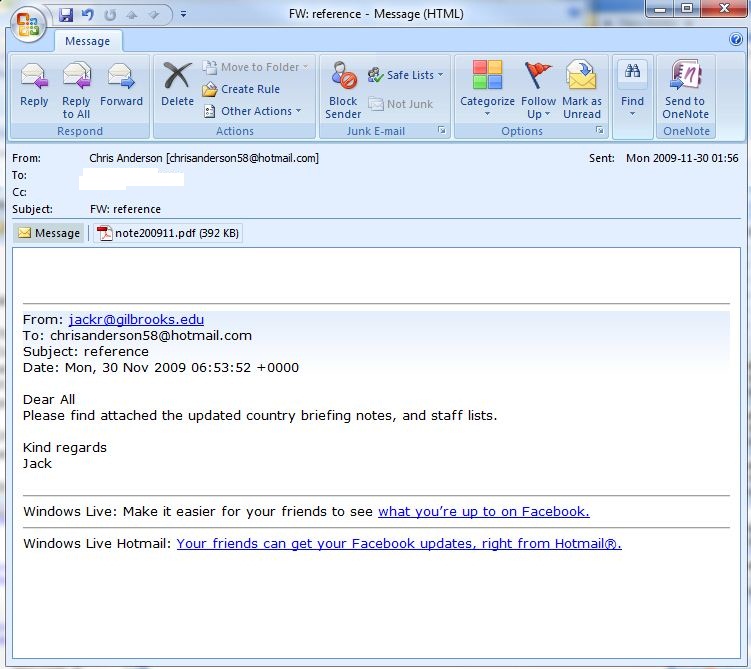Click Create Rule
The height and width of the screenshot is (669, 751).
click(x=241, y=89)
